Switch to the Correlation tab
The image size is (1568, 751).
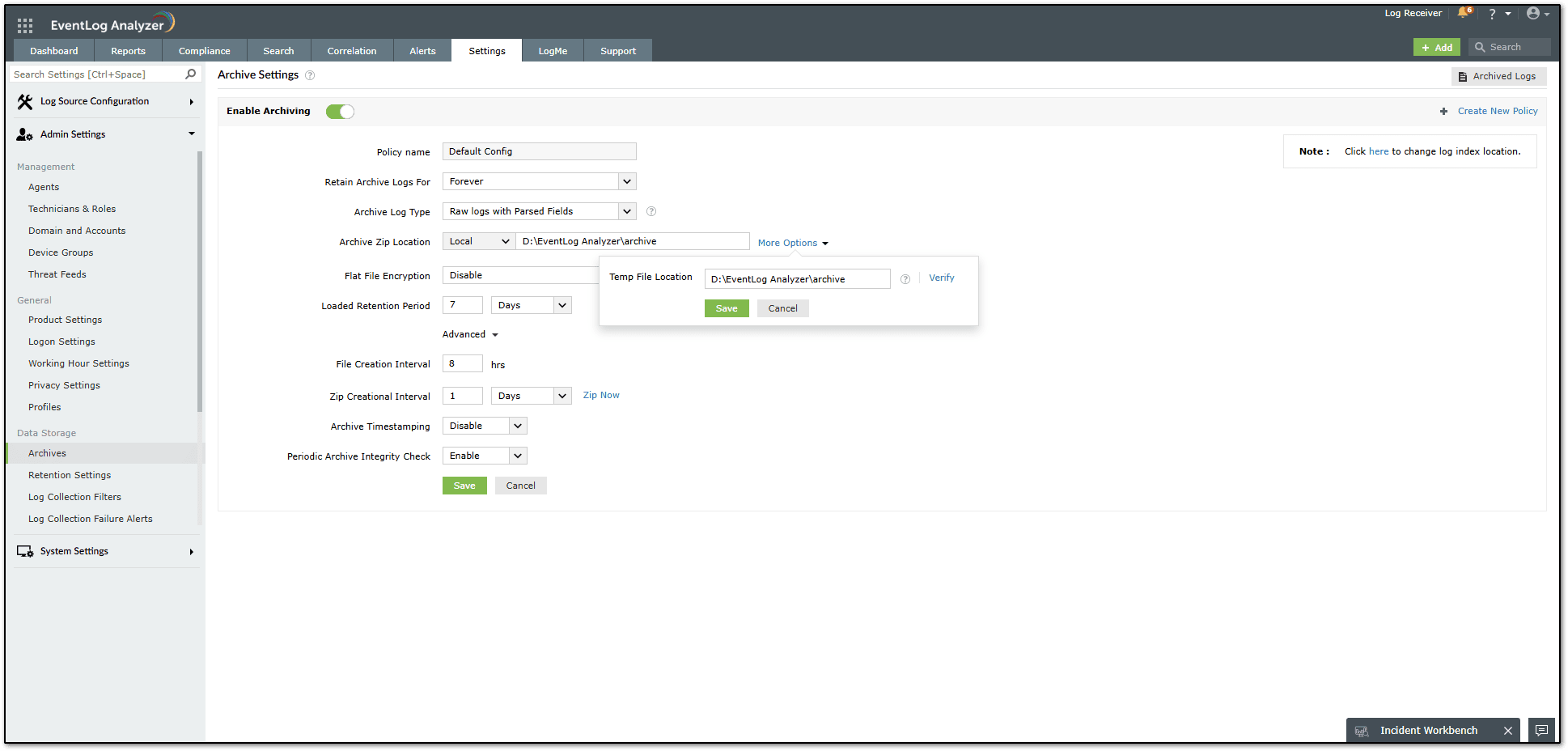pos(352,51)
